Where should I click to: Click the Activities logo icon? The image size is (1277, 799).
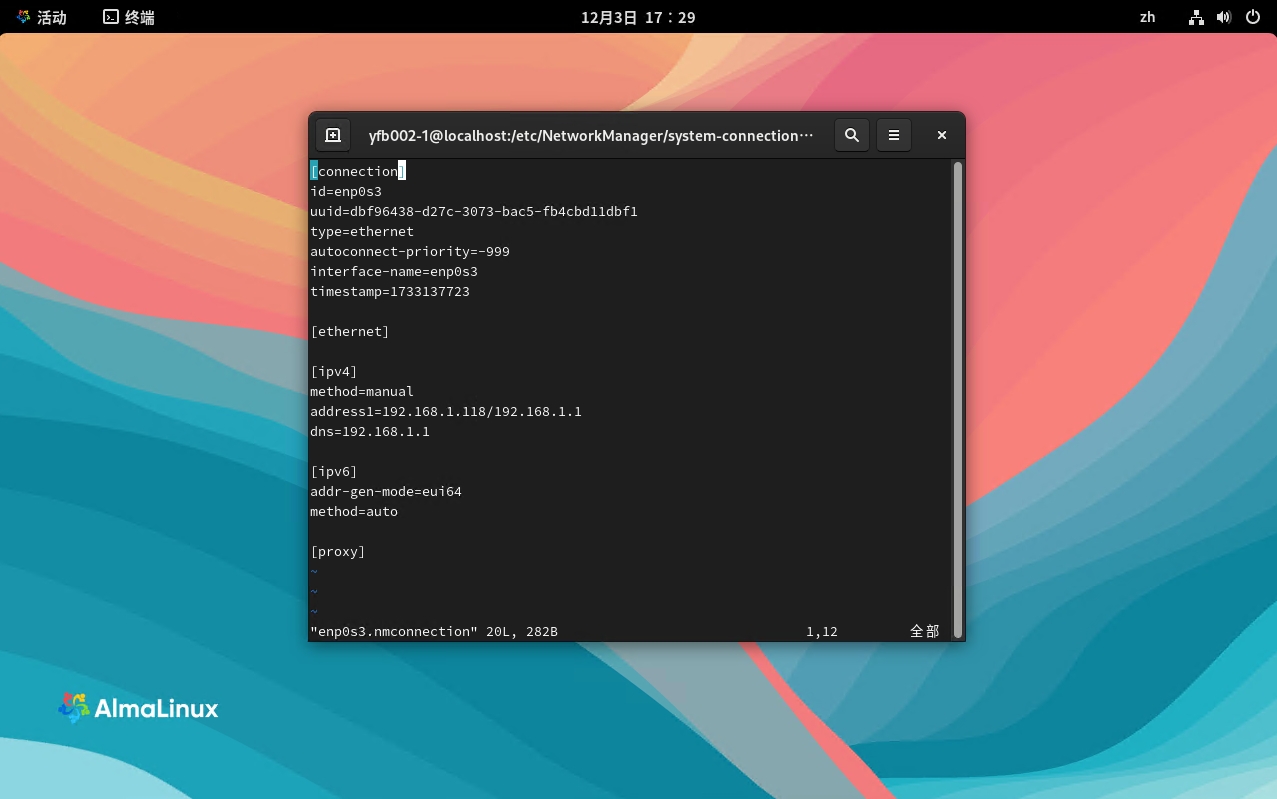tap(23, 17)
